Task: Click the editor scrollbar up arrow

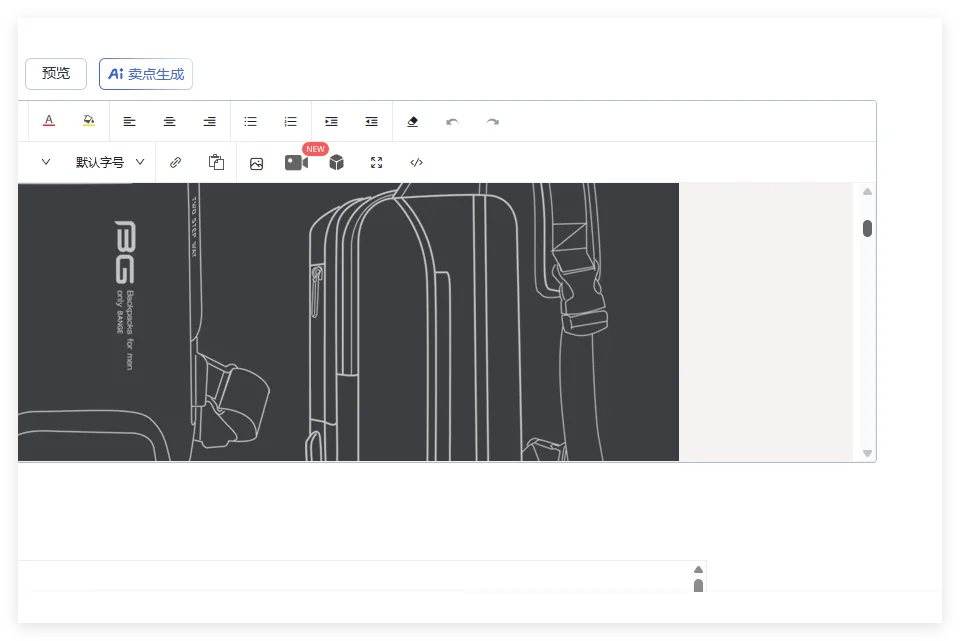Action: click(x=867, y=192)
